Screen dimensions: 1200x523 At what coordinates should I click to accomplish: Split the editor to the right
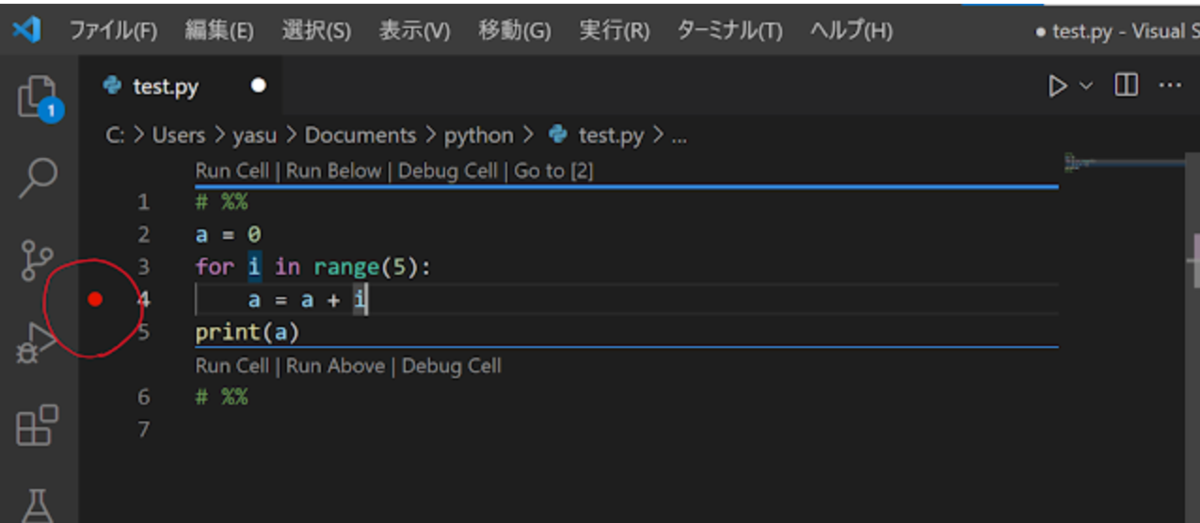[1126, 86]
